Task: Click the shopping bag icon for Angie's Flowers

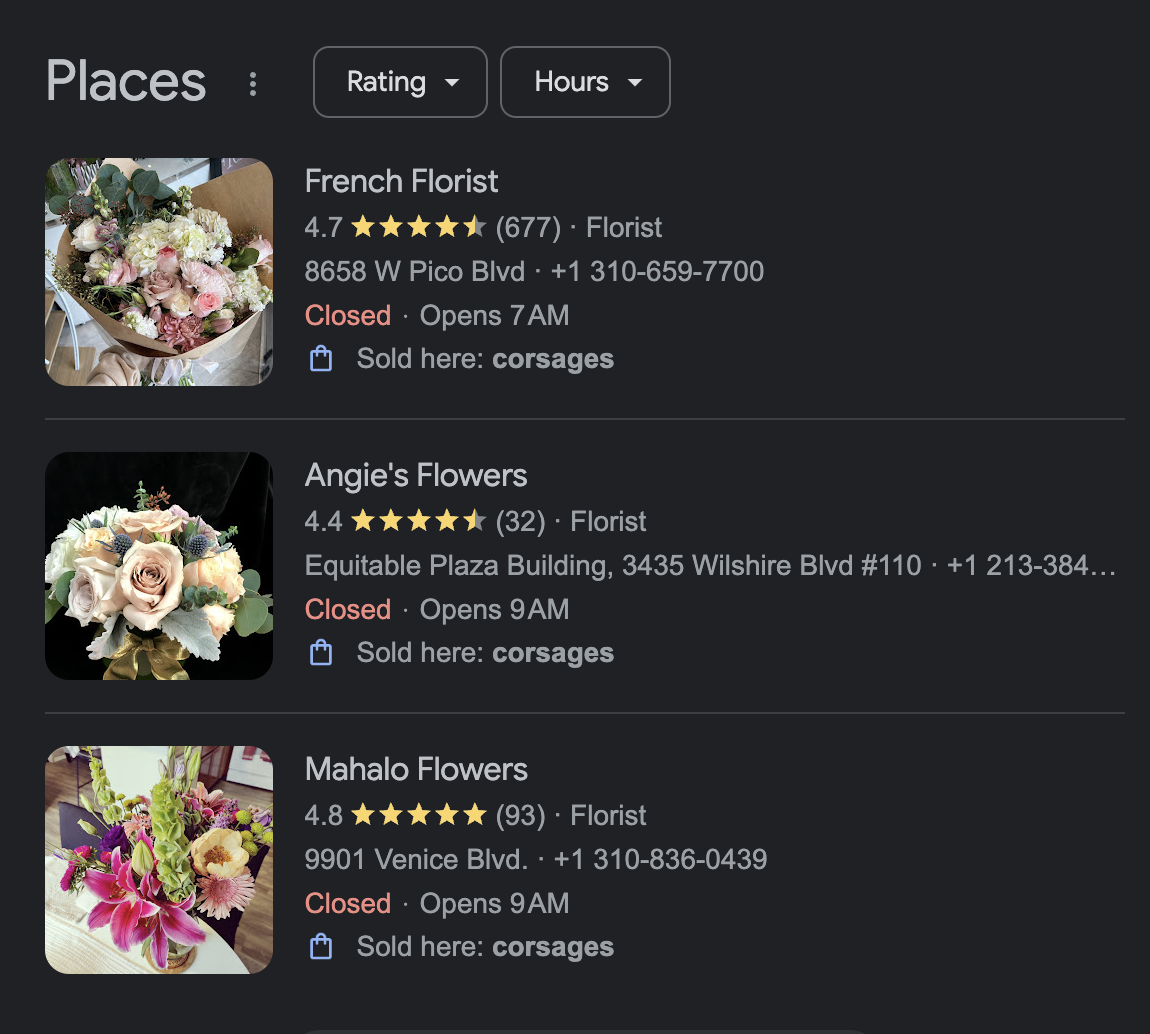Action: 320,651
